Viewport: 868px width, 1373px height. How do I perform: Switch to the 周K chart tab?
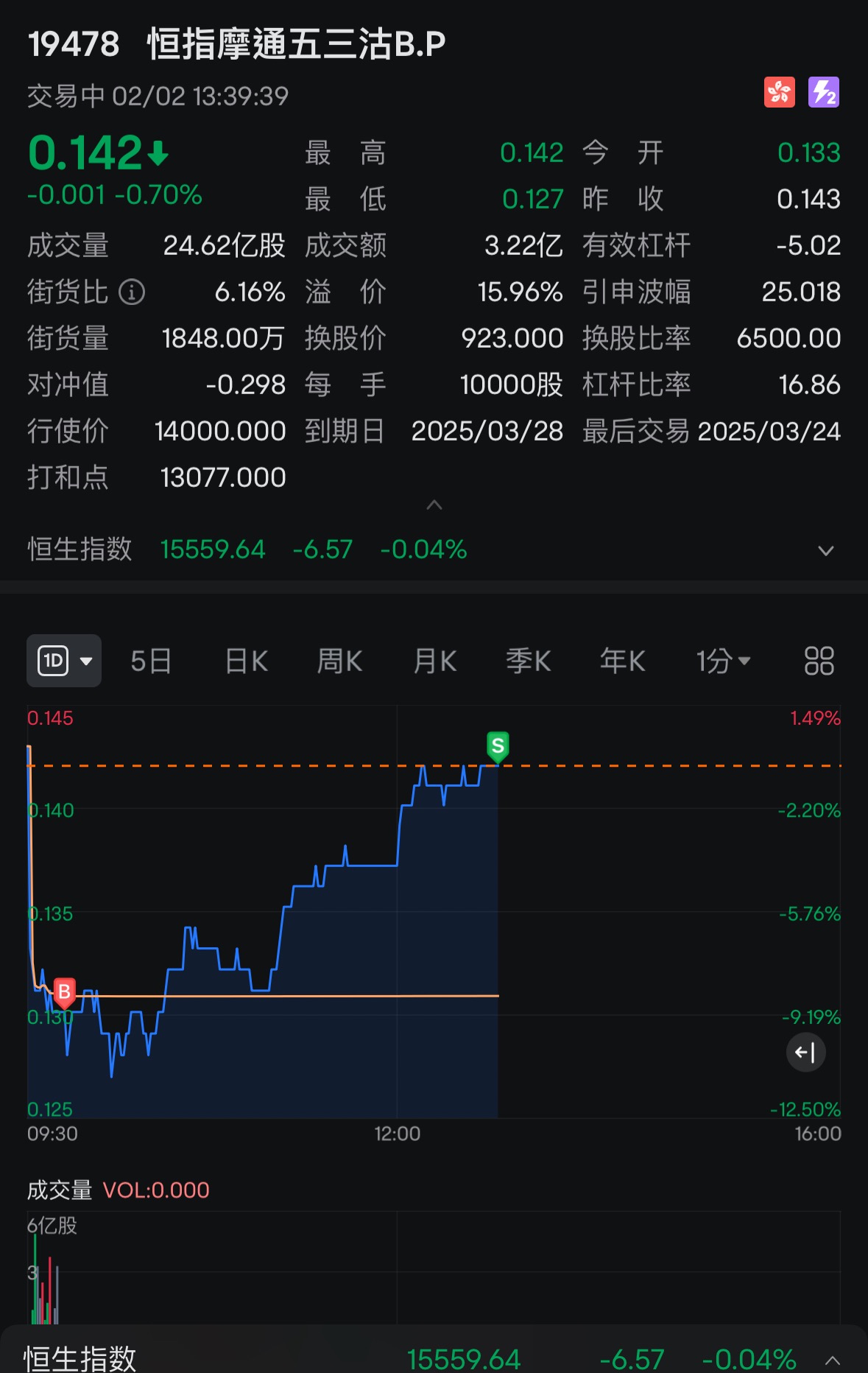tap(339, 661)
